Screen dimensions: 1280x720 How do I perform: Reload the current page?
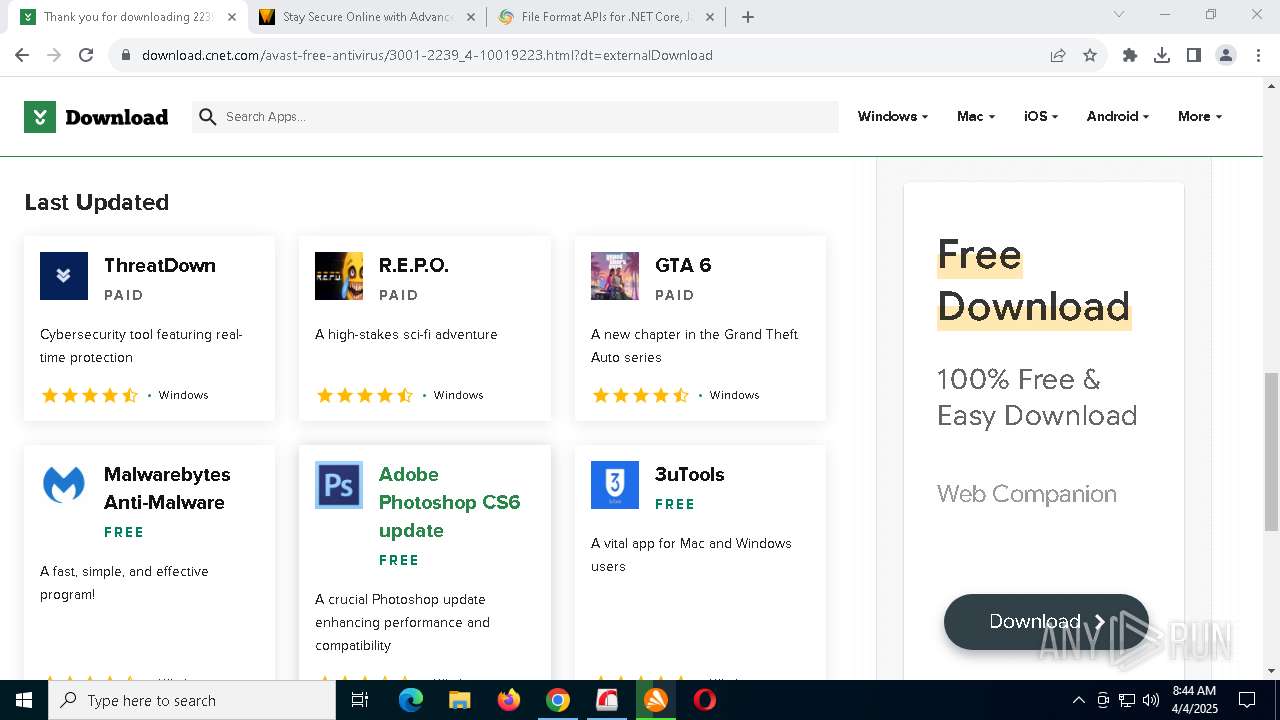[86, 55]
